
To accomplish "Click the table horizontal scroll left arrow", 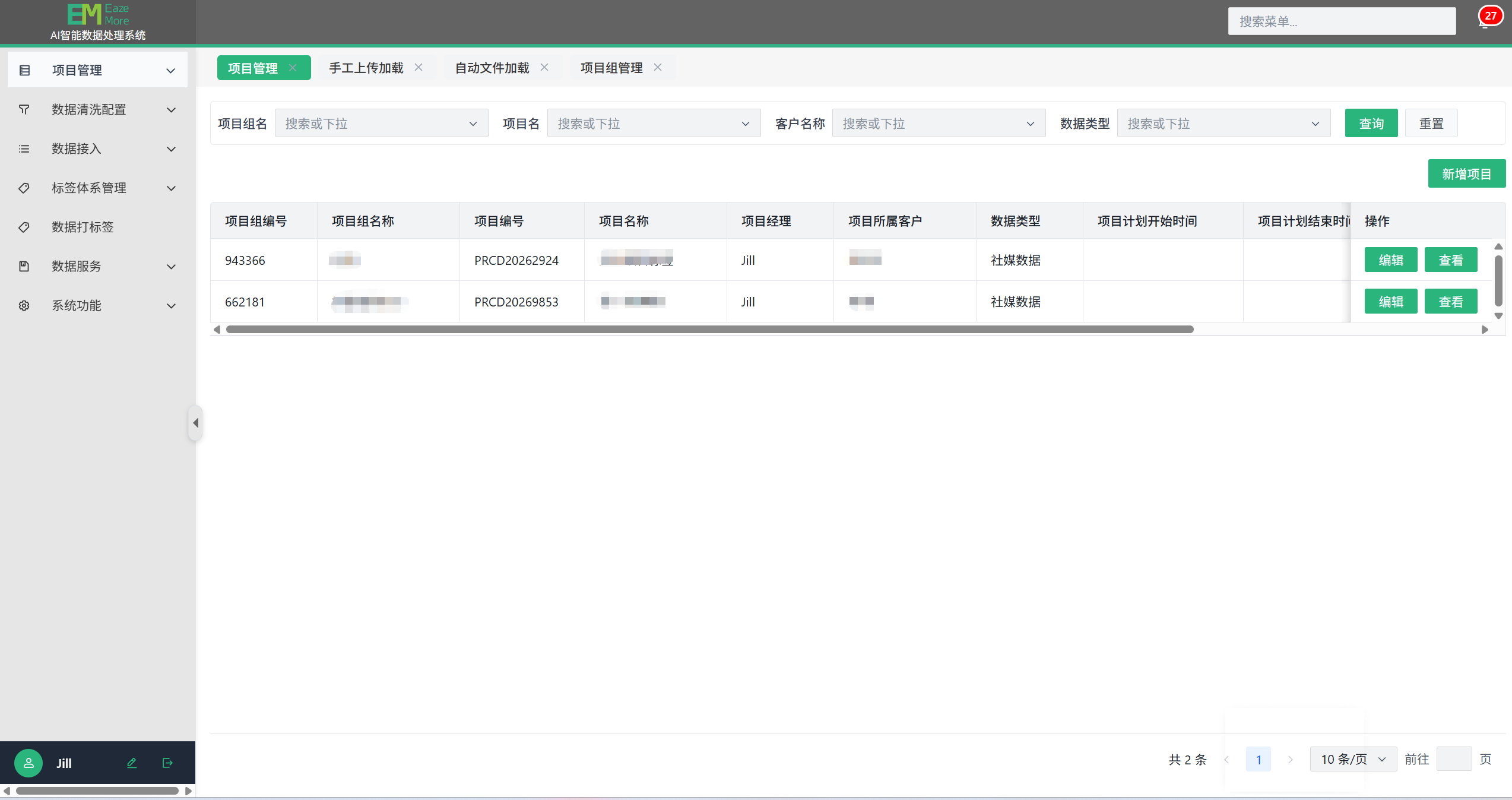I will (217, 330).
